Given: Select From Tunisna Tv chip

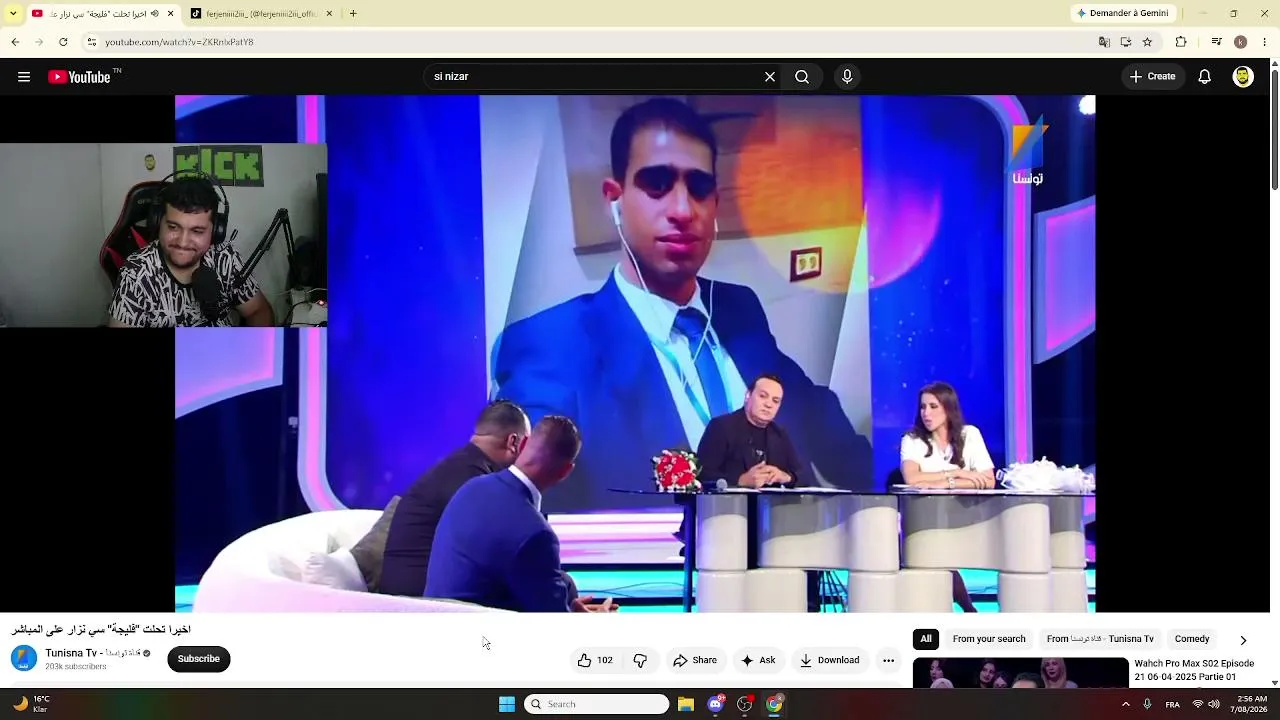Looking at the screenshot, I should [1100, 639].
